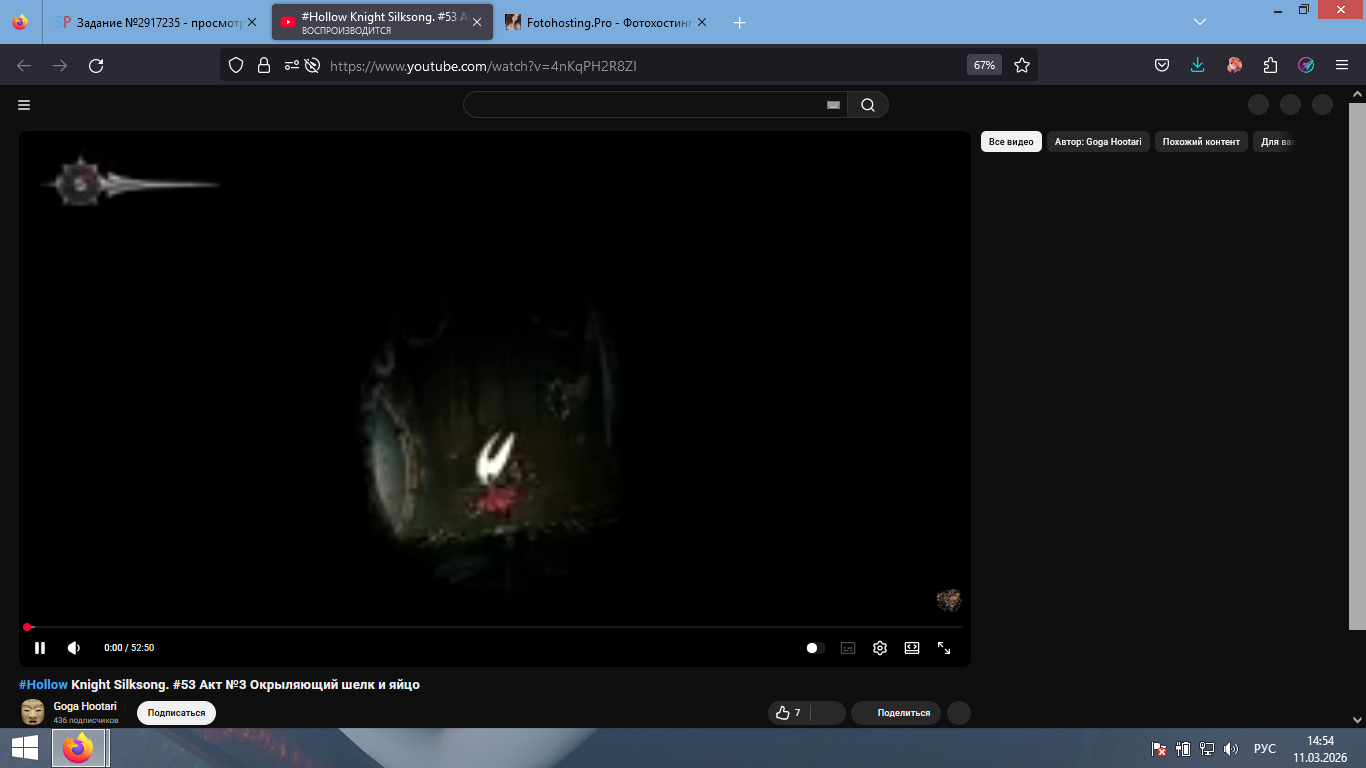This screenshot has width=1366, height=768.
Task: Open the Windows Start menu
Action: coord(25,748)
